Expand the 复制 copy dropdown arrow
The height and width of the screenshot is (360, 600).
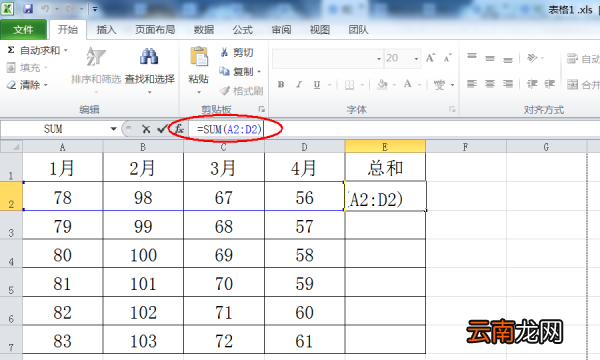[x=259, y=72]
